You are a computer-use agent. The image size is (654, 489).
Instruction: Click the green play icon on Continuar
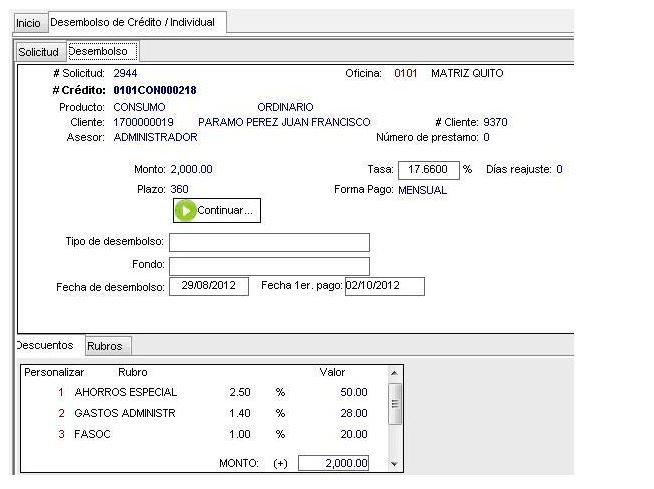pos(185,210)
